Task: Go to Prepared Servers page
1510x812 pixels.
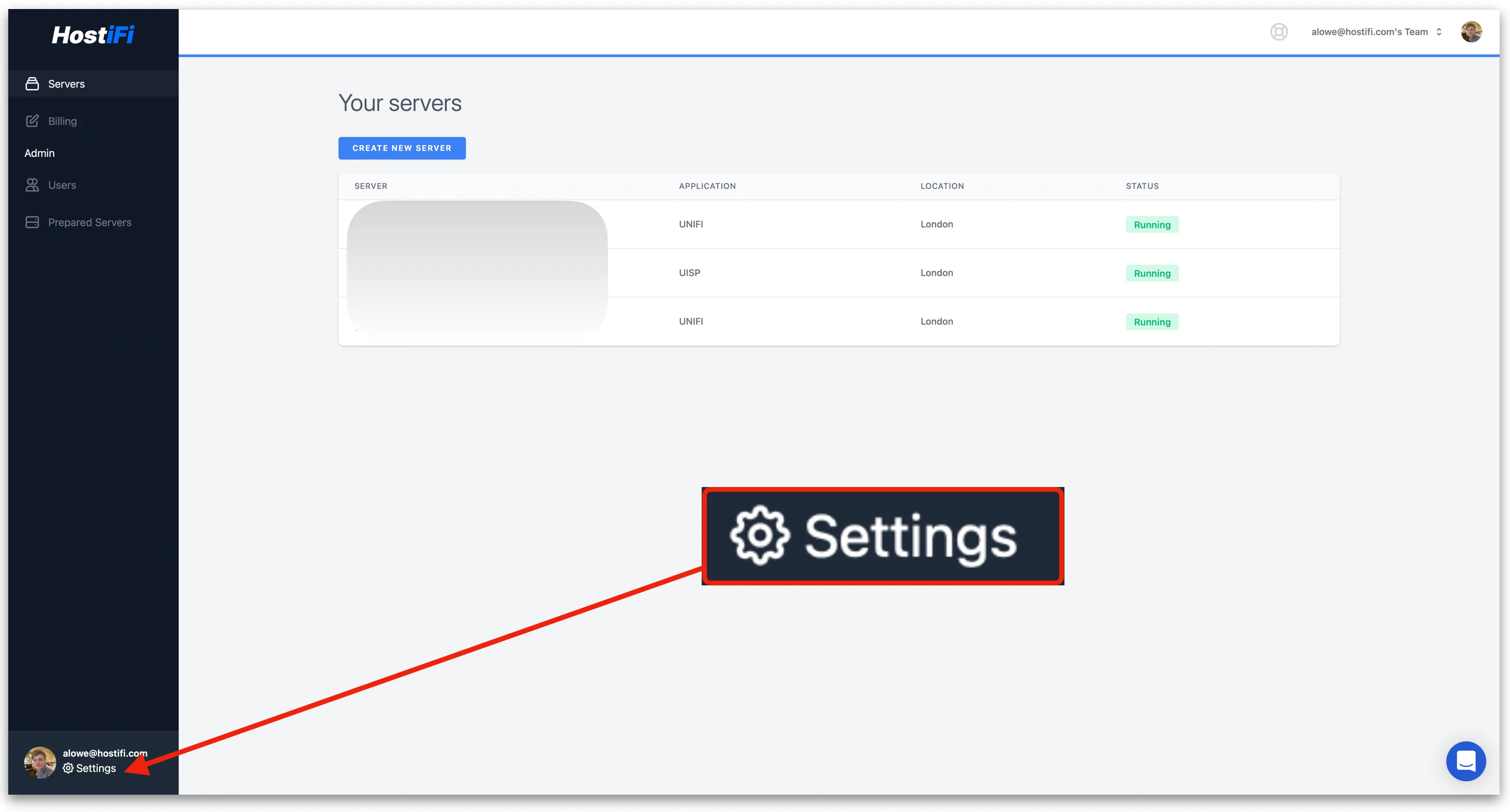Action: tap(90, 222)
